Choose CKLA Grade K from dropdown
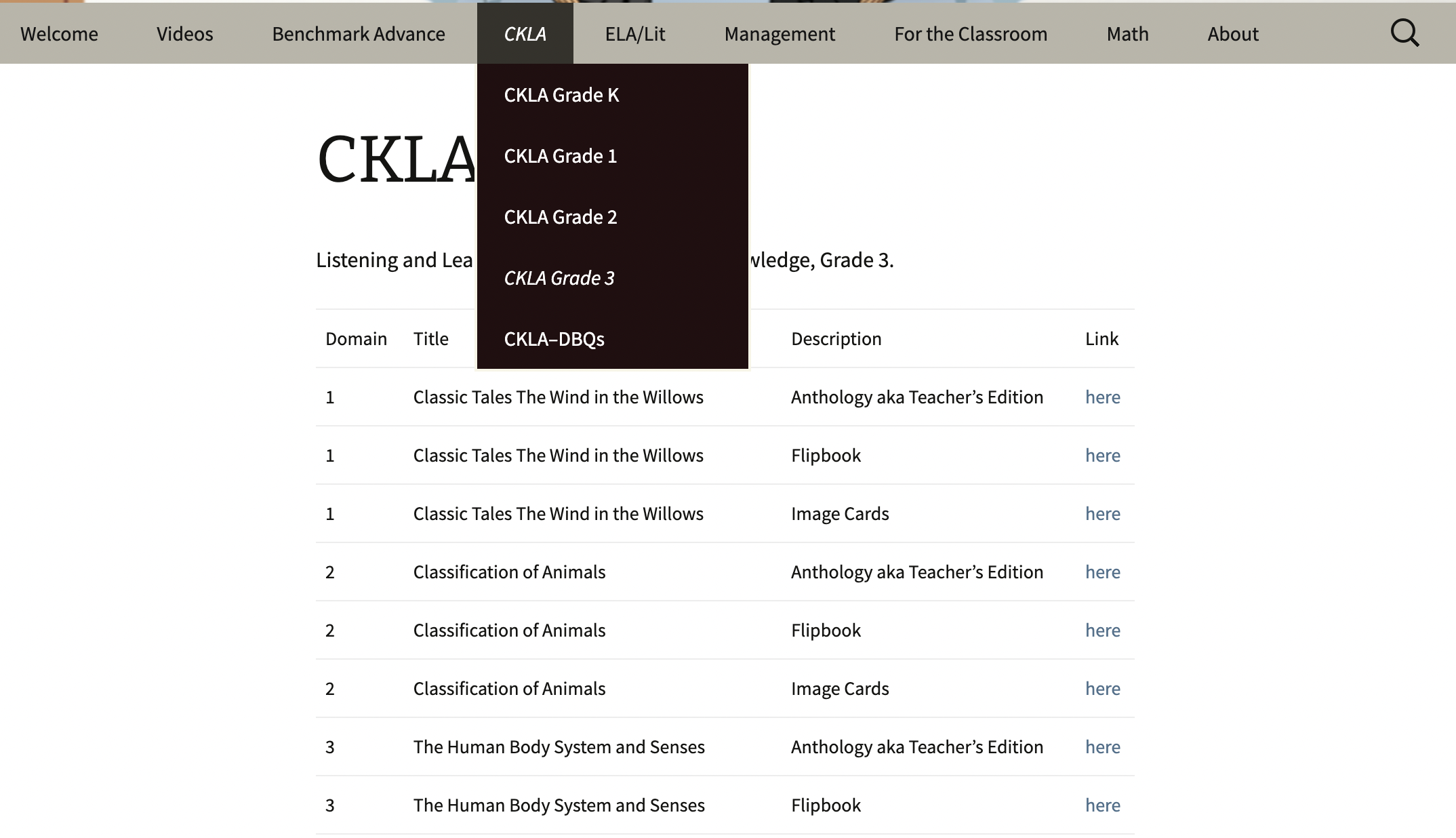The image size is (1456, 838). [561, 95]
